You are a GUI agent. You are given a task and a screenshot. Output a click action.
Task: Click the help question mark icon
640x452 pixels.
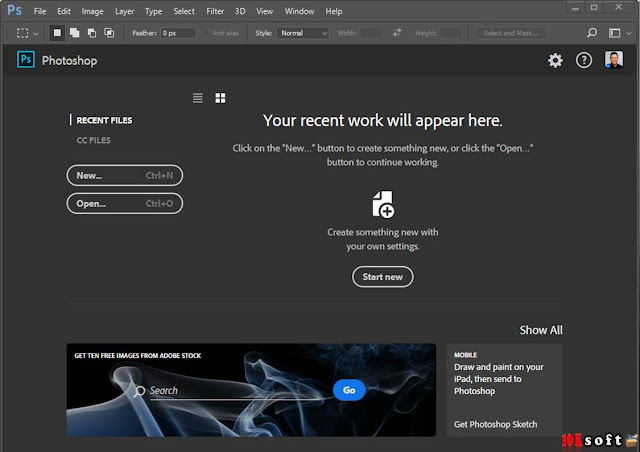point(584,60)
